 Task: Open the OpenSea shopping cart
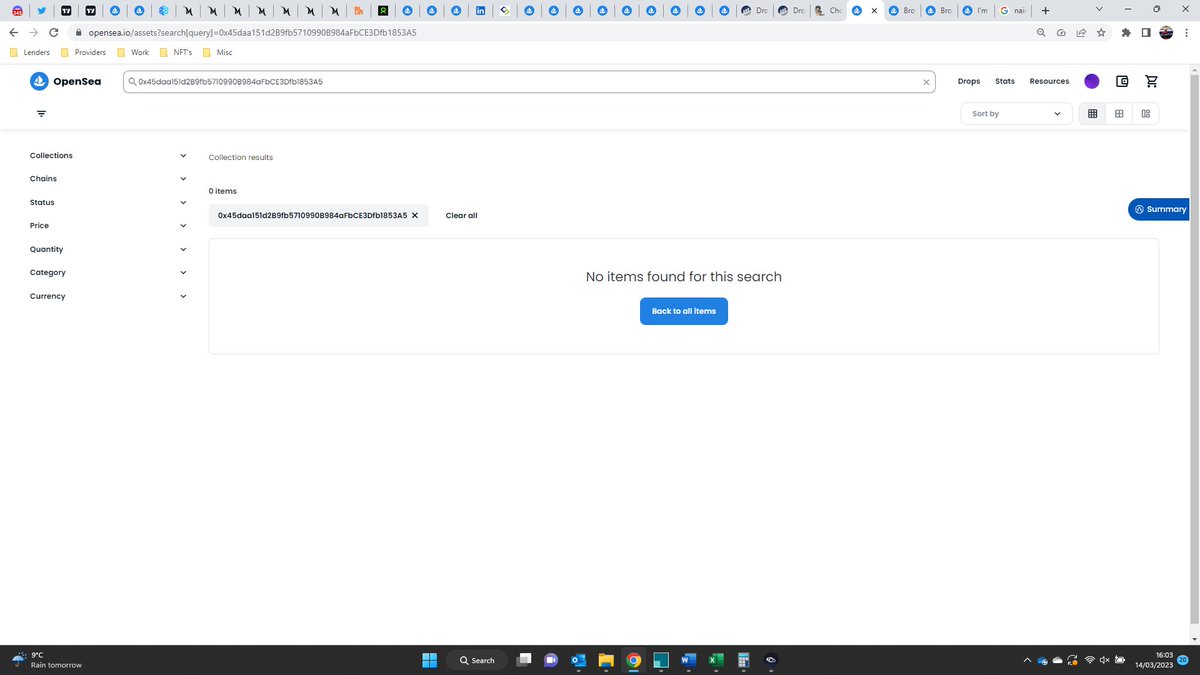click(x=1151, y=81)
